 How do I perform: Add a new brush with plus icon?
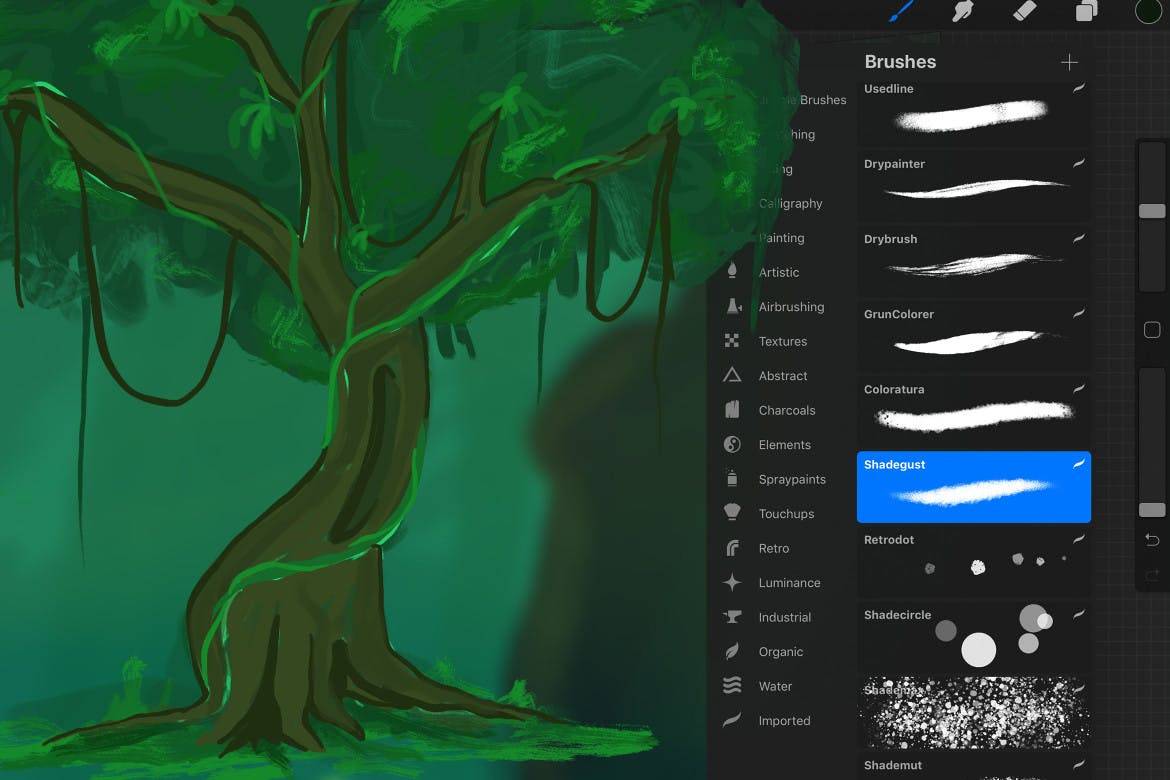[1069, 62]
